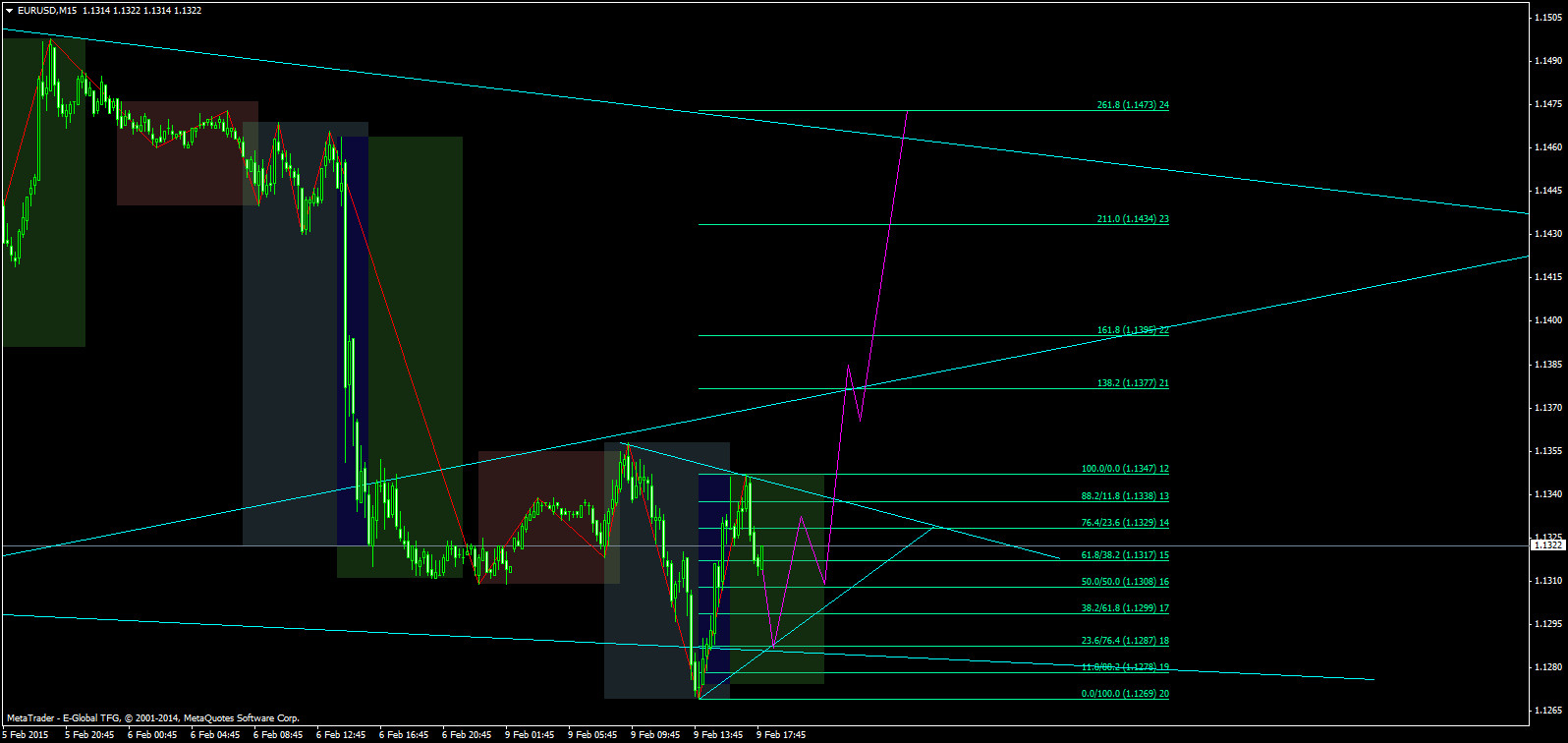Select the 261.8 (1.1473) Fibonacci level label
The height and width of the screenshot is (743, 1568).
tap(1132, 105)
